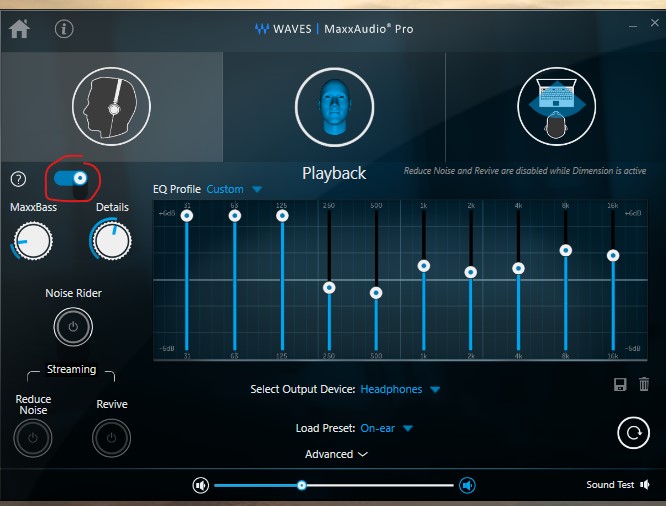
Task: Click the Load Preset dropdown arrow
Action: pyautogui.click(x=408, y=428)
